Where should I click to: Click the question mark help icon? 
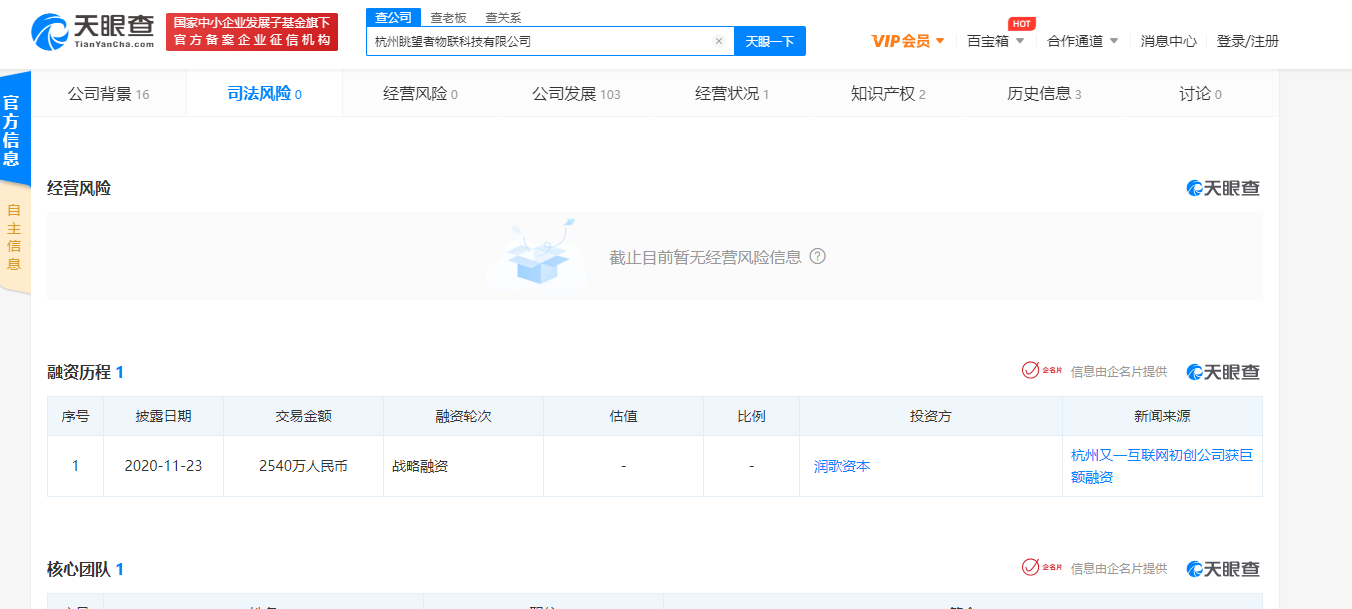[817, 256]
